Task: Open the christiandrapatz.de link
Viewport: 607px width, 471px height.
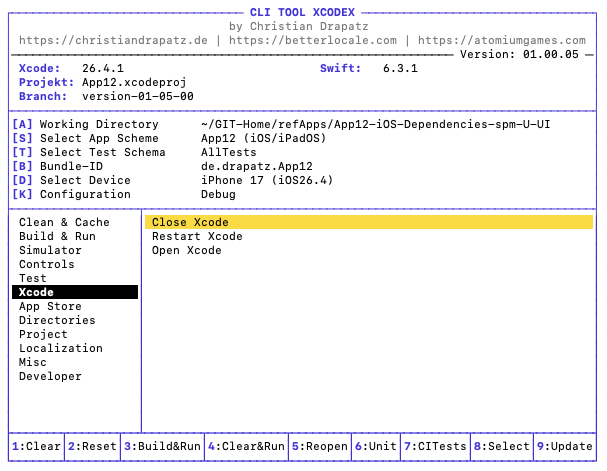Action: click(113, 40)
